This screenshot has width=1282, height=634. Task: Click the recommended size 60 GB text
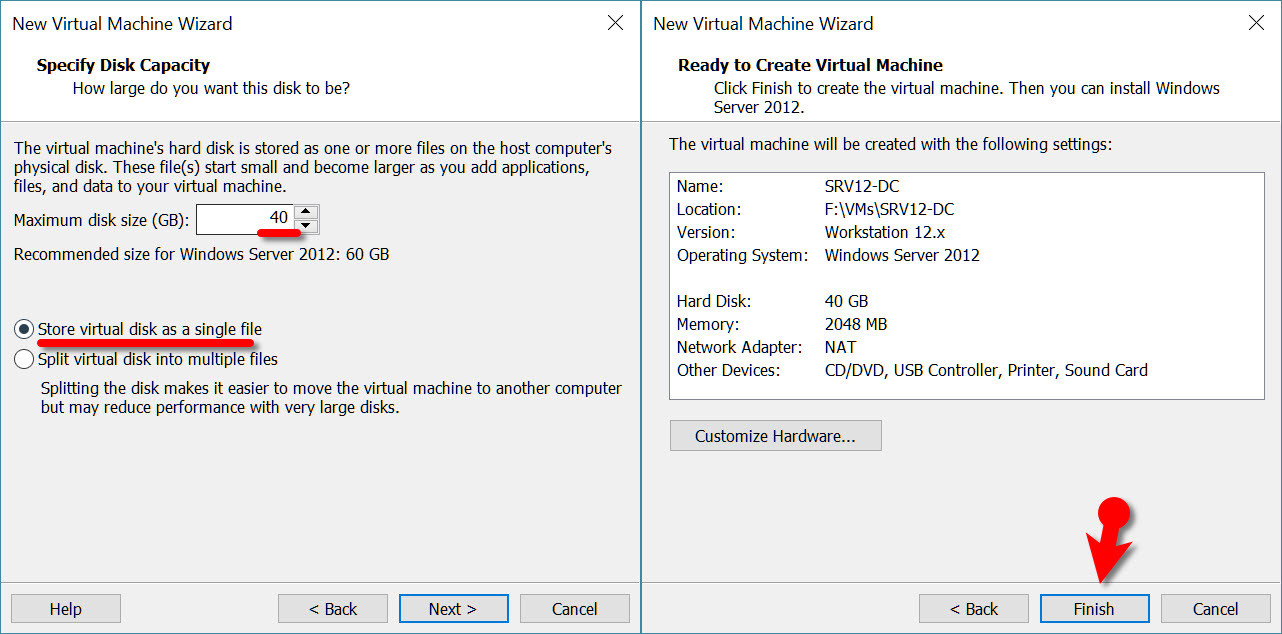click(x=201, y=254)
